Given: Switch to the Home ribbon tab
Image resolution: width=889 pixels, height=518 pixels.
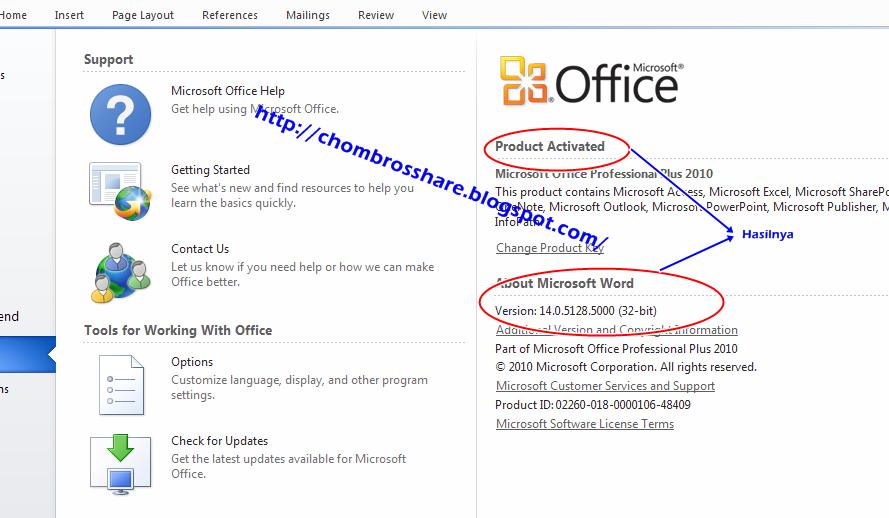Looking at the screenshot, I should 12,15.
